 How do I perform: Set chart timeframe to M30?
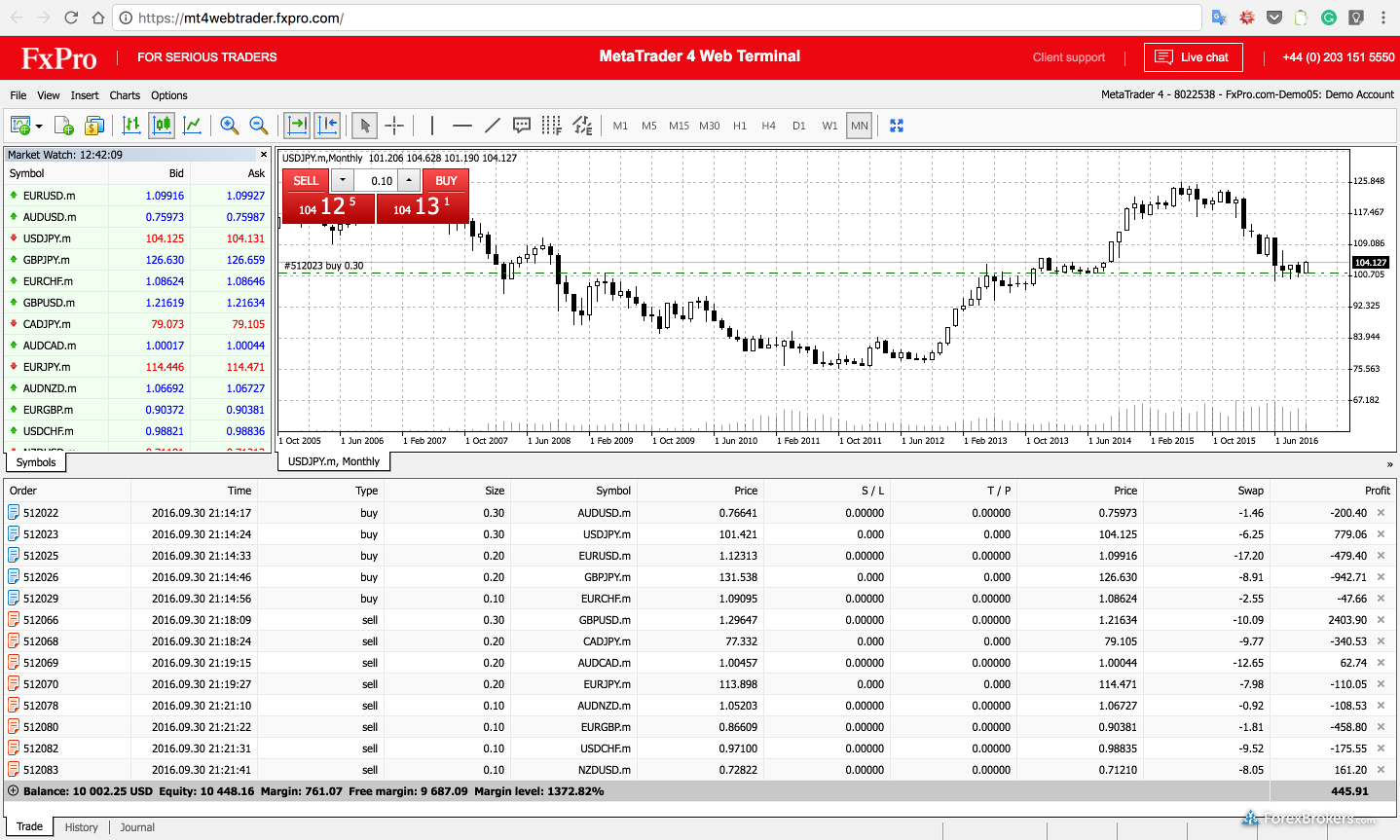pyautogui.click(x=710, y=126)
